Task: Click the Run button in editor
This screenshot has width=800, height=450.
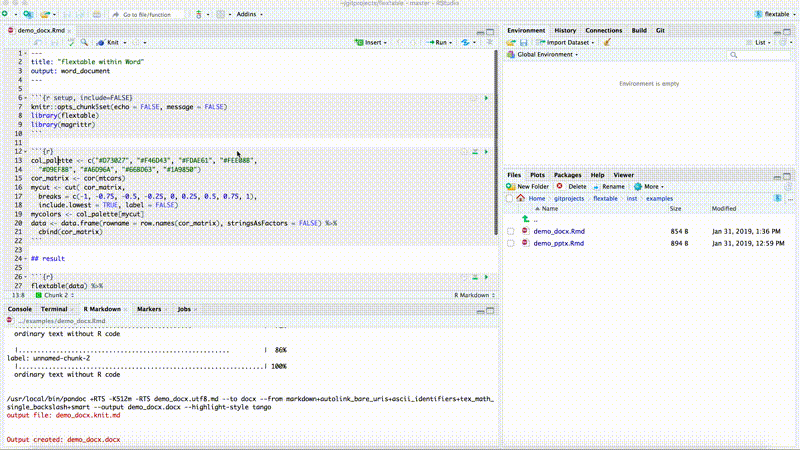Action: pyautogui.click(x=437, y=42)
